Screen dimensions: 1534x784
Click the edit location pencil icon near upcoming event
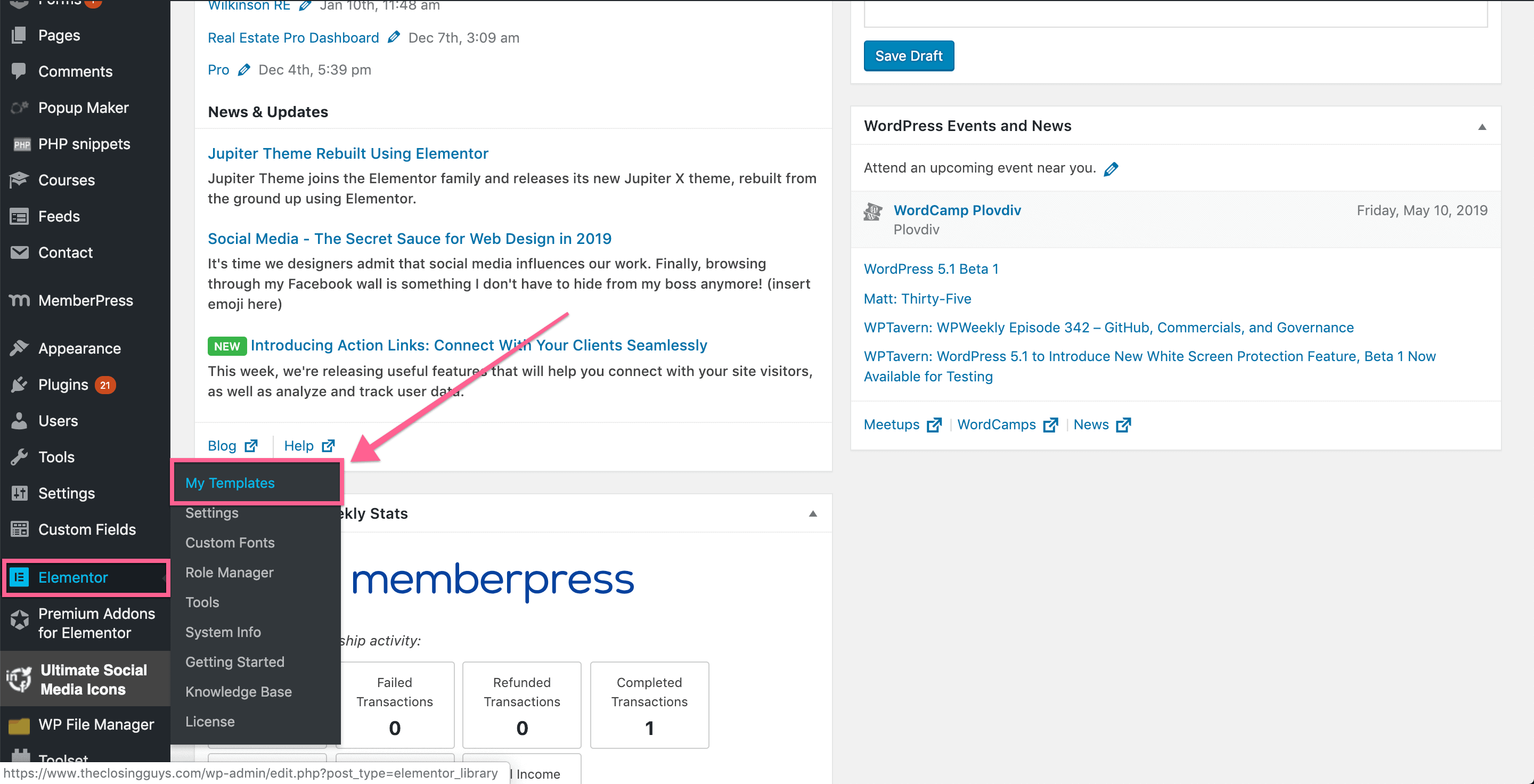pyautogui.click(x=1111, y=169)
